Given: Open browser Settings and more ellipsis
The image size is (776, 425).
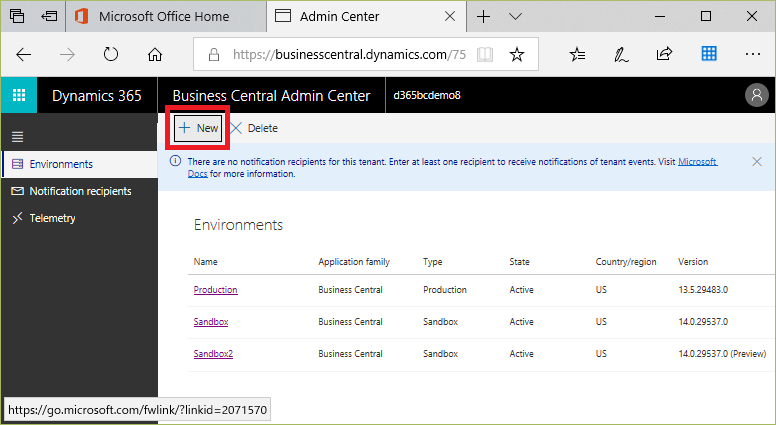Looking at the screenshot, I should pyautogui.click(x=752, y=54).
